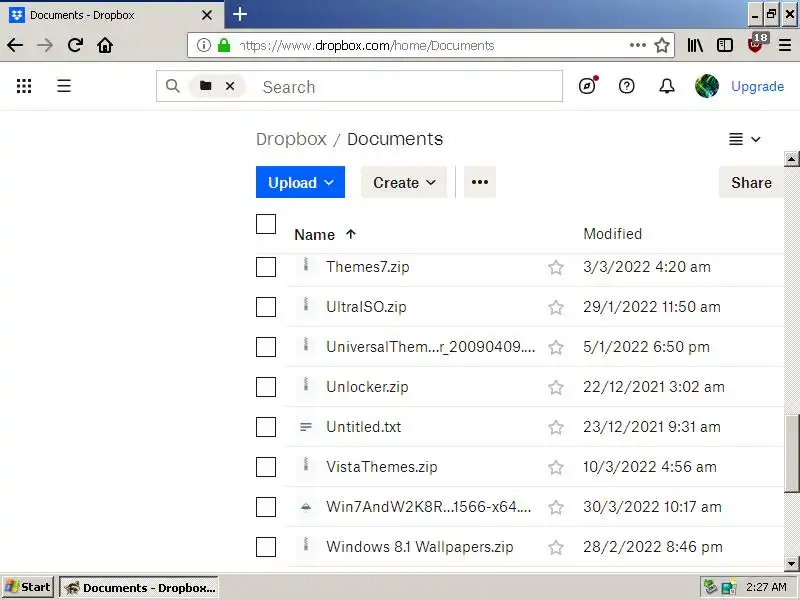The image size is (800, 600).
Task: Open the more actions ellipsis button
Action: pyautogui.click(x=480, y=182)
